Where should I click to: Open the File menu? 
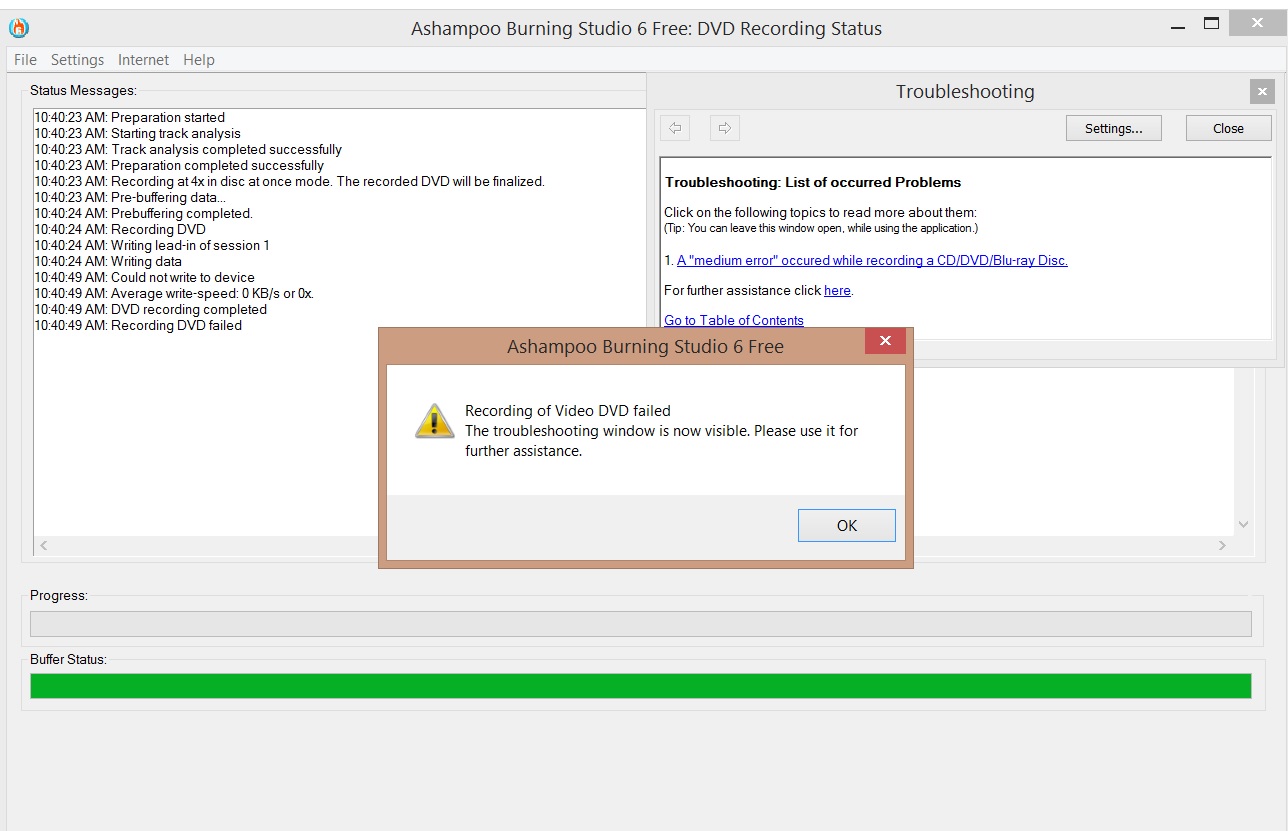[25, 60]
